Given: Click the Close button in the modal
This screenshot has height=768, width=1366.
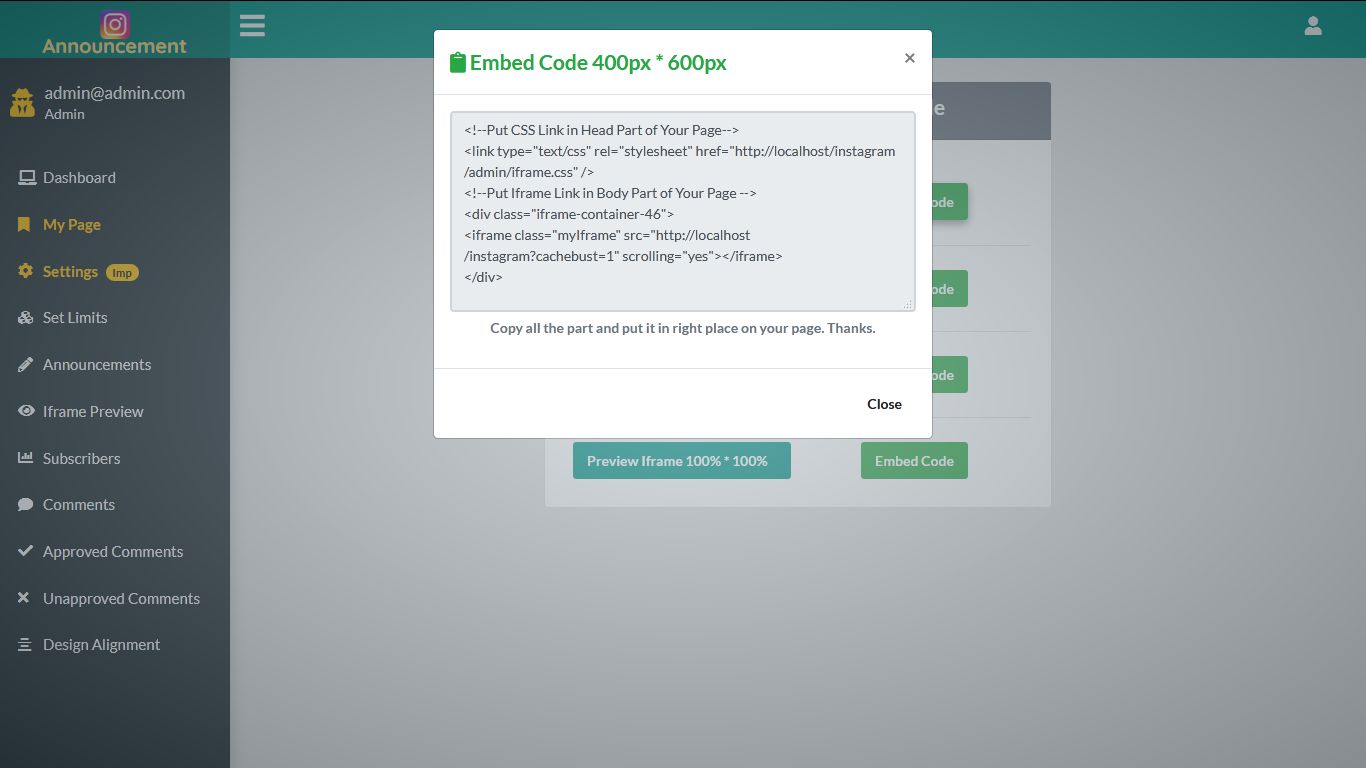Looking at the screenshot, I should (x=884, y=404).
